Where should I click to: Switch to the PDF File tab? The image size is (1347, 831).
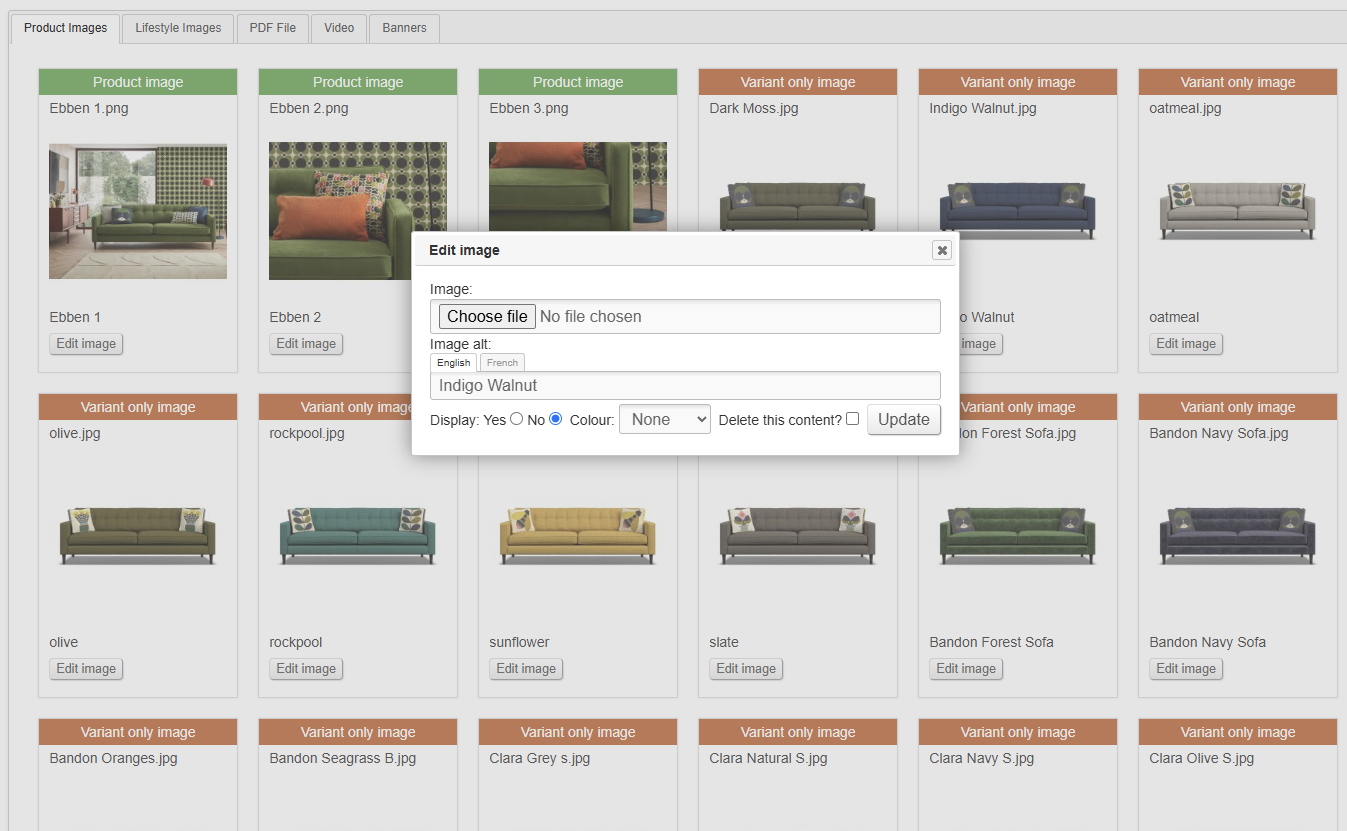coord(272,28)
